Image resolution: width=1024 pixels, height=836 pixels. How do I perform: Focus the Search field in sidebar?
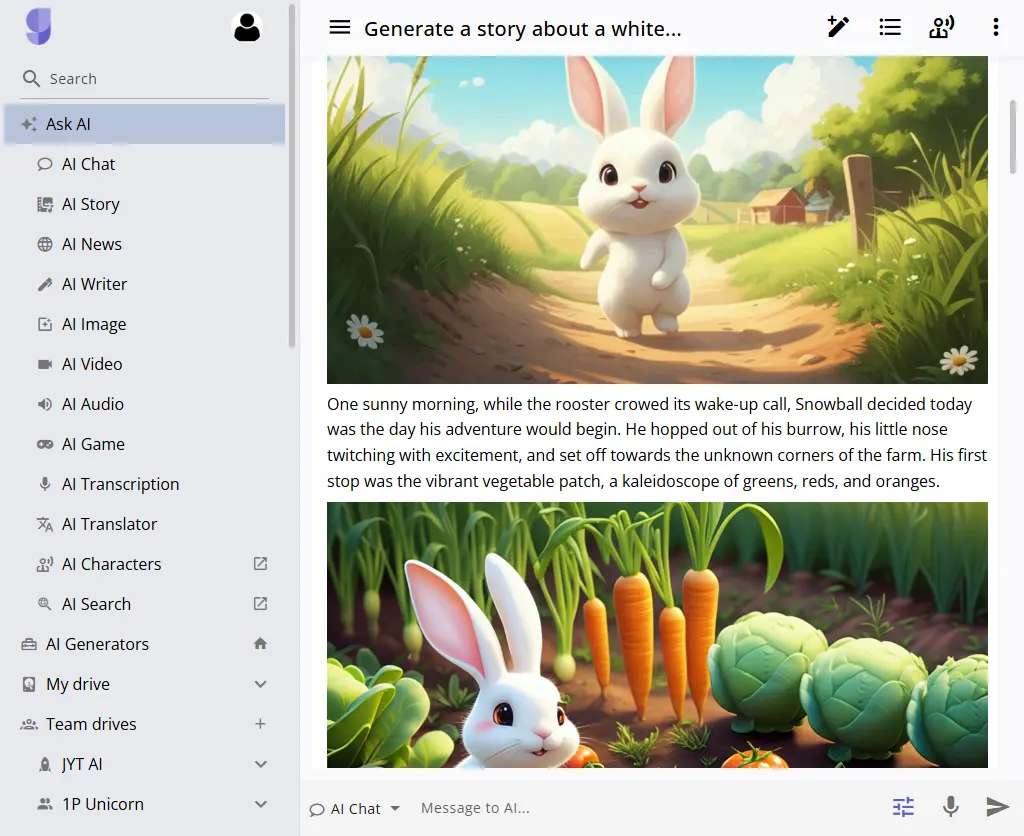pos(145,78)
